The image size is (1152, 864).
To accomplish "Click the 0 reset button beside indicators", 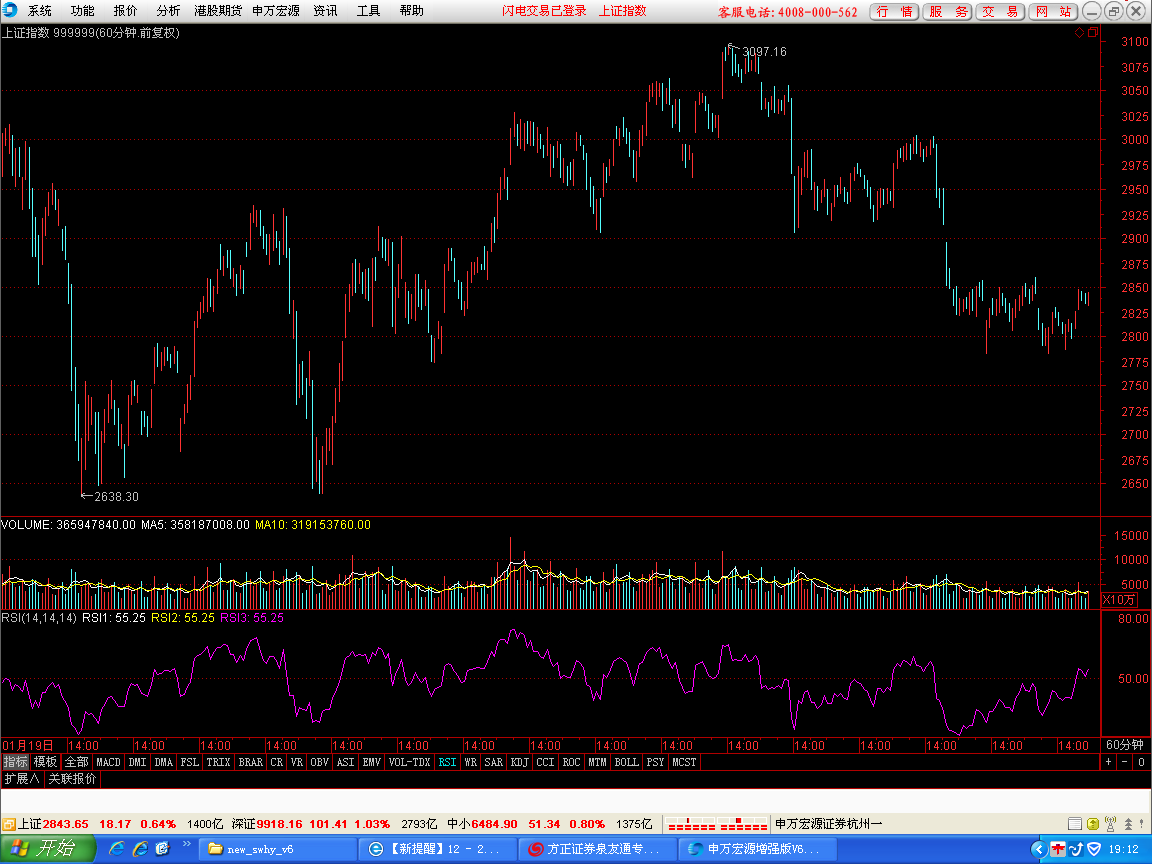I will click(x=1141, y=762).
